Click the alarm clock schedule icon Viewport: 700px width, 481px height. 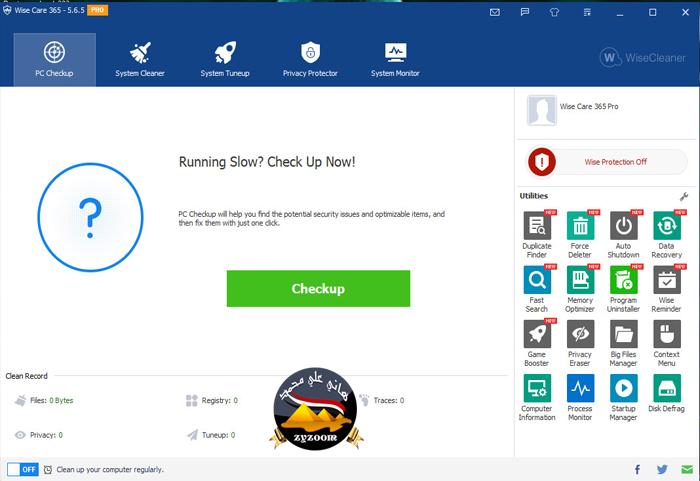point(48,469)
